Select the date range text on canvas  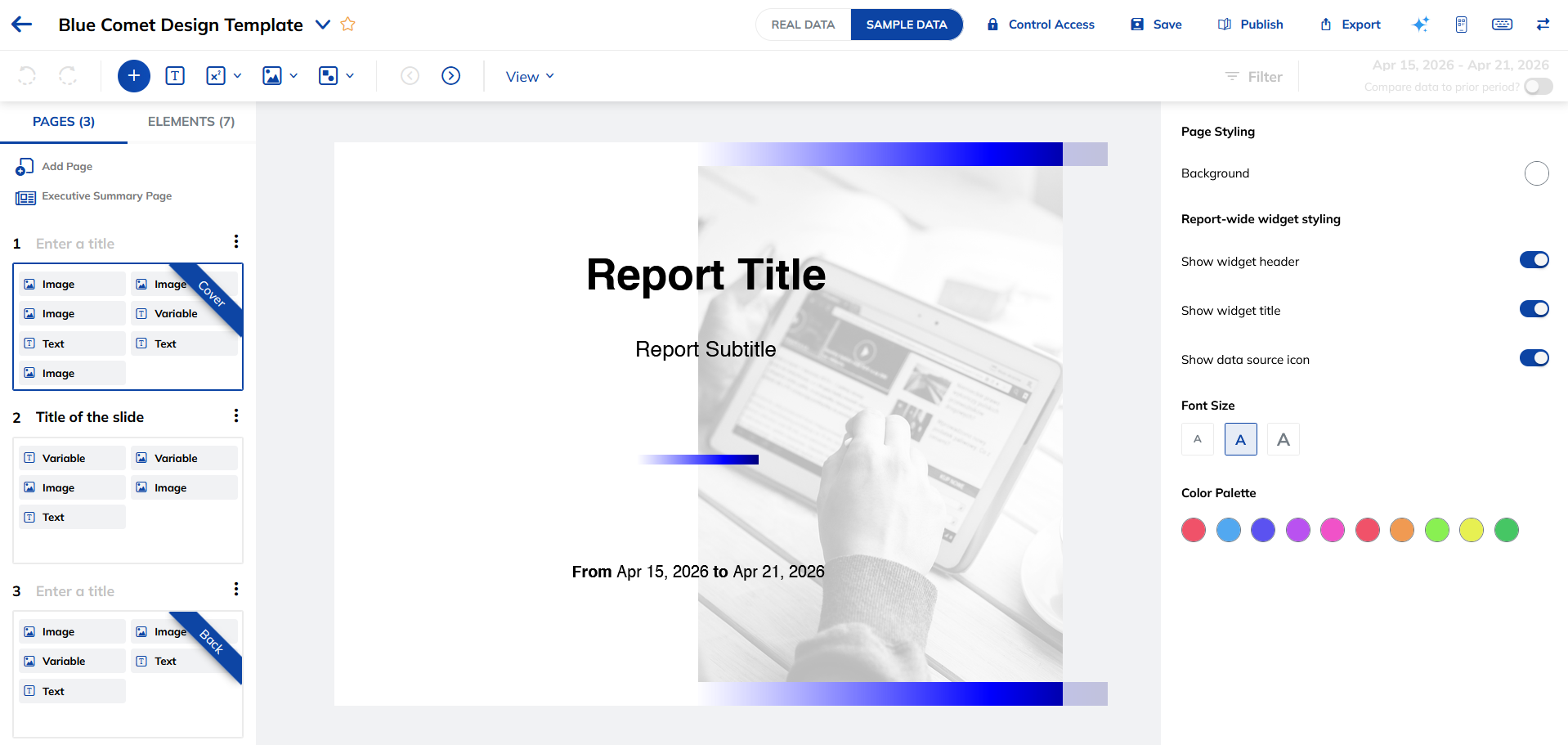[698, 572]
